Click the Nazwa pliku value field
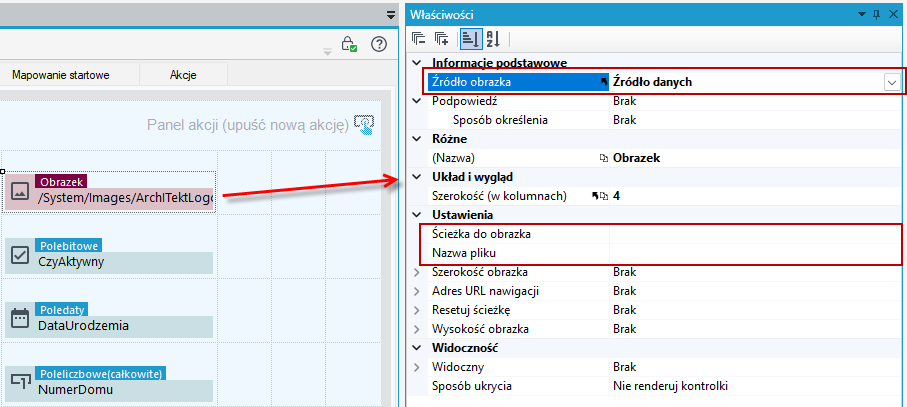Viewport: 907px width, 407px height. pos(755,253)
